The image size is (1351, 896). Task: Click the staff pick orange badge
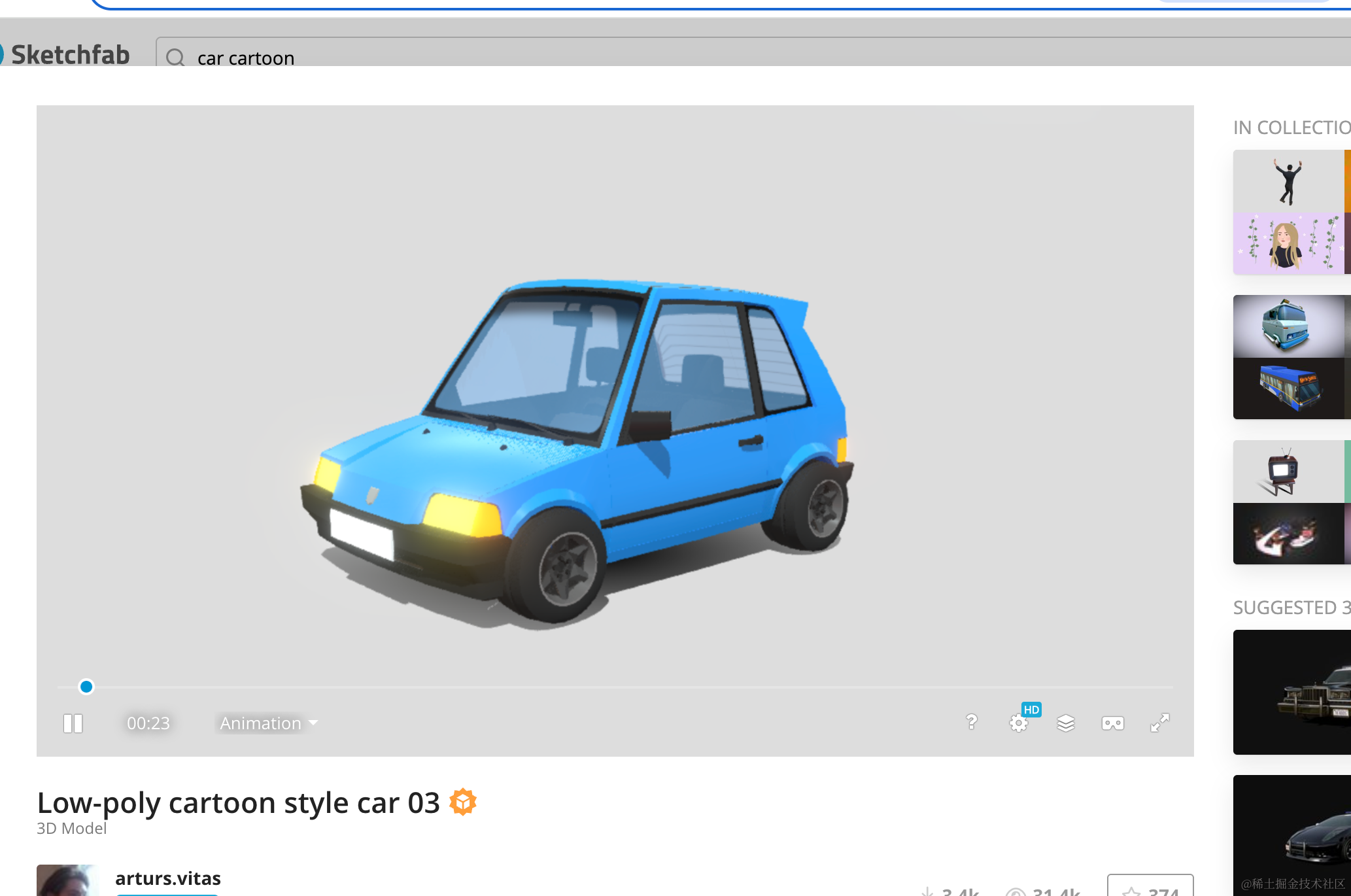click(x=463, y=802)
